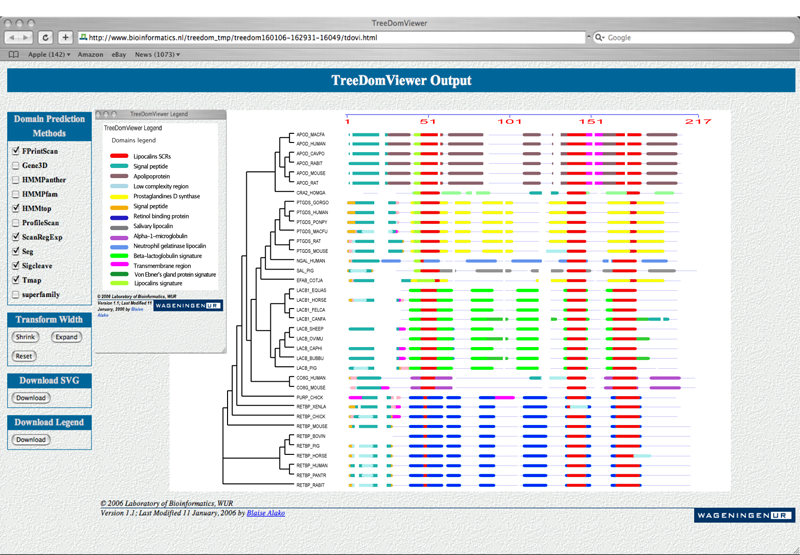Click the add bookmark plus button
The image size is (800, 555).
pos(65,37)
